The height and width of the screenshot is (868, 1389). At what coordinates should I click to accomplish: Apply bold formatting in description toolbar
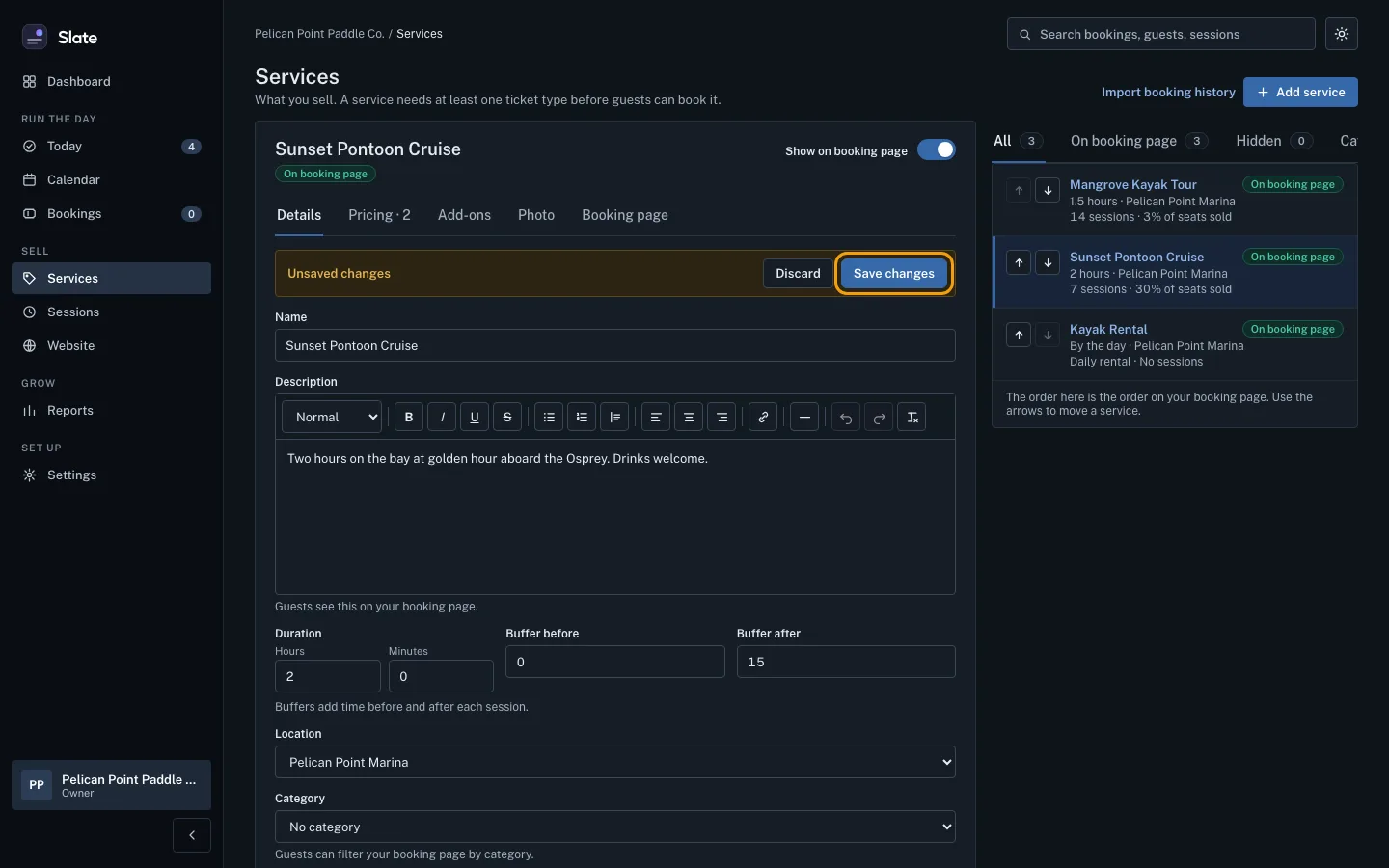tap(409, 418)
